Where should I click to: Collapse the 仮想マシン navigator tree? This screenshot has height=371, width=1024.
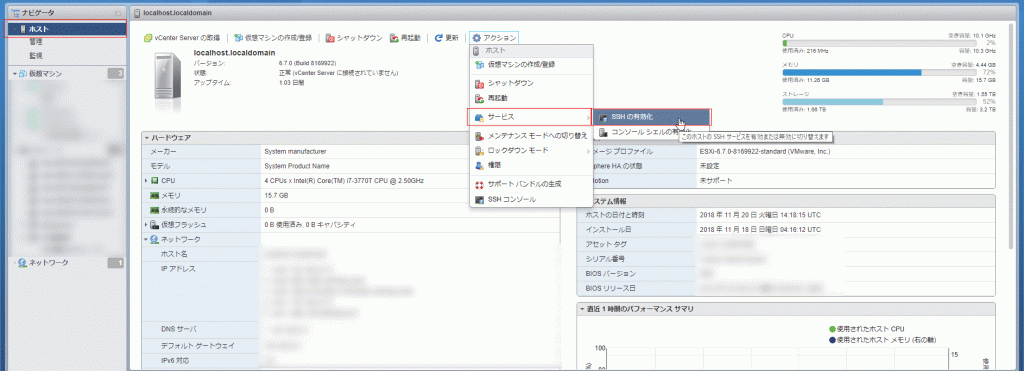click(x=14, y=74)
